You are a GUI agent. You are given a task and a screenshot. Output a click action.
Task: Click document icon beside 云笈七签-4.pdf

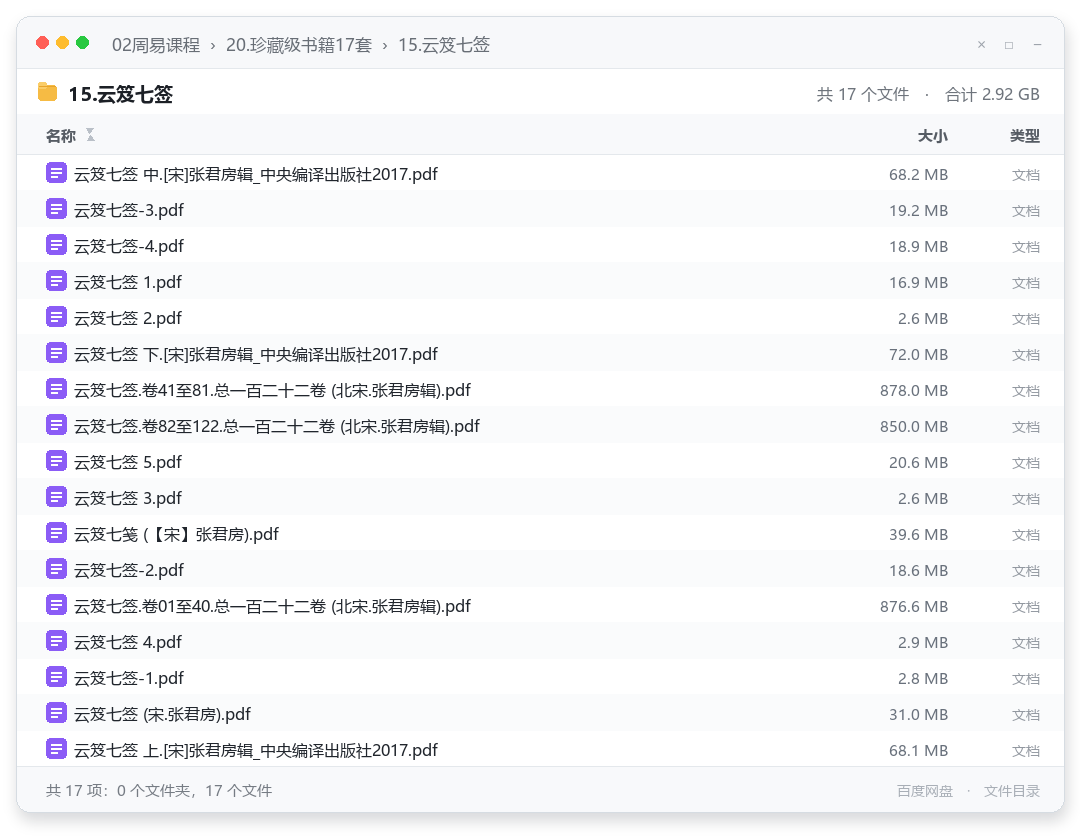coord(56,244)
